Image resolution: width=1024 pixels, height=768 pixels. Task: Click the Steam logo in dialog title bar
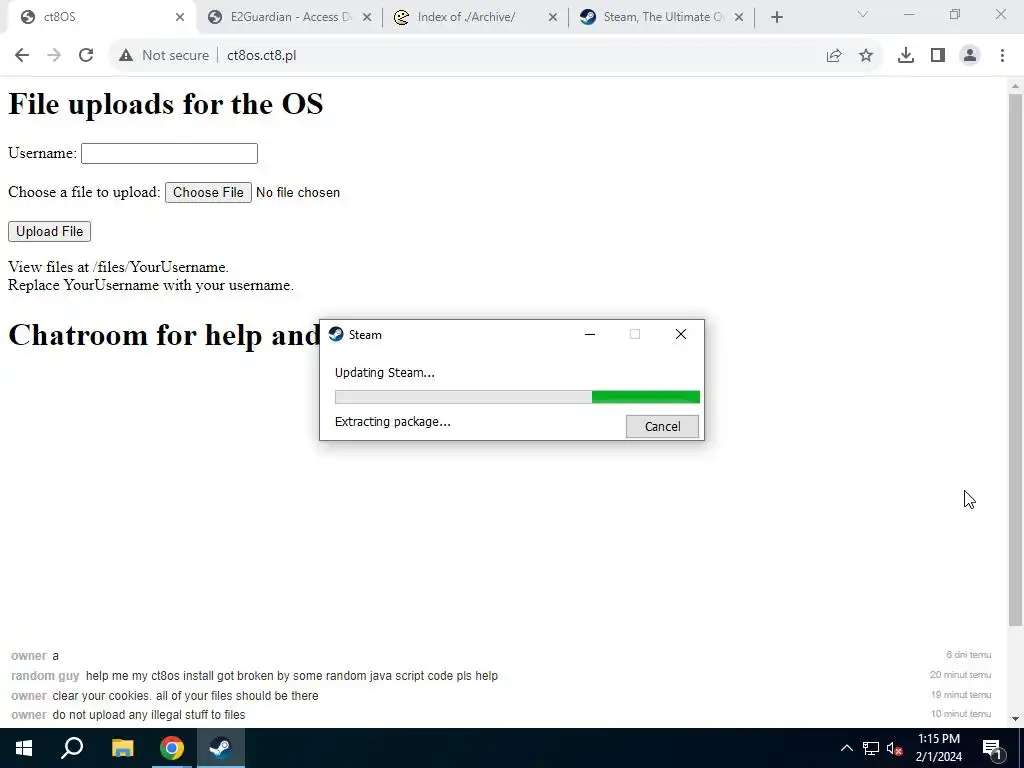coord(336,334)
